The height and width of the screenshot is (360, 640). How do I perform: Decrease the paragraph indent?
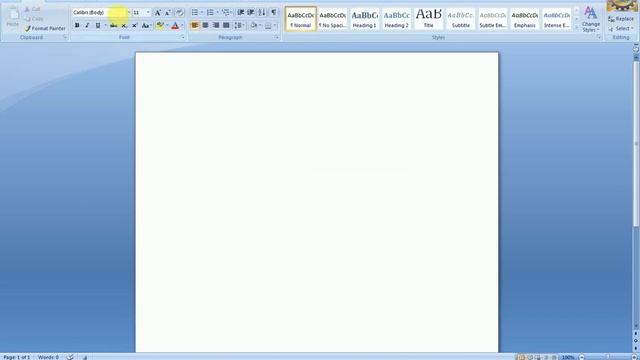[241, 12]
